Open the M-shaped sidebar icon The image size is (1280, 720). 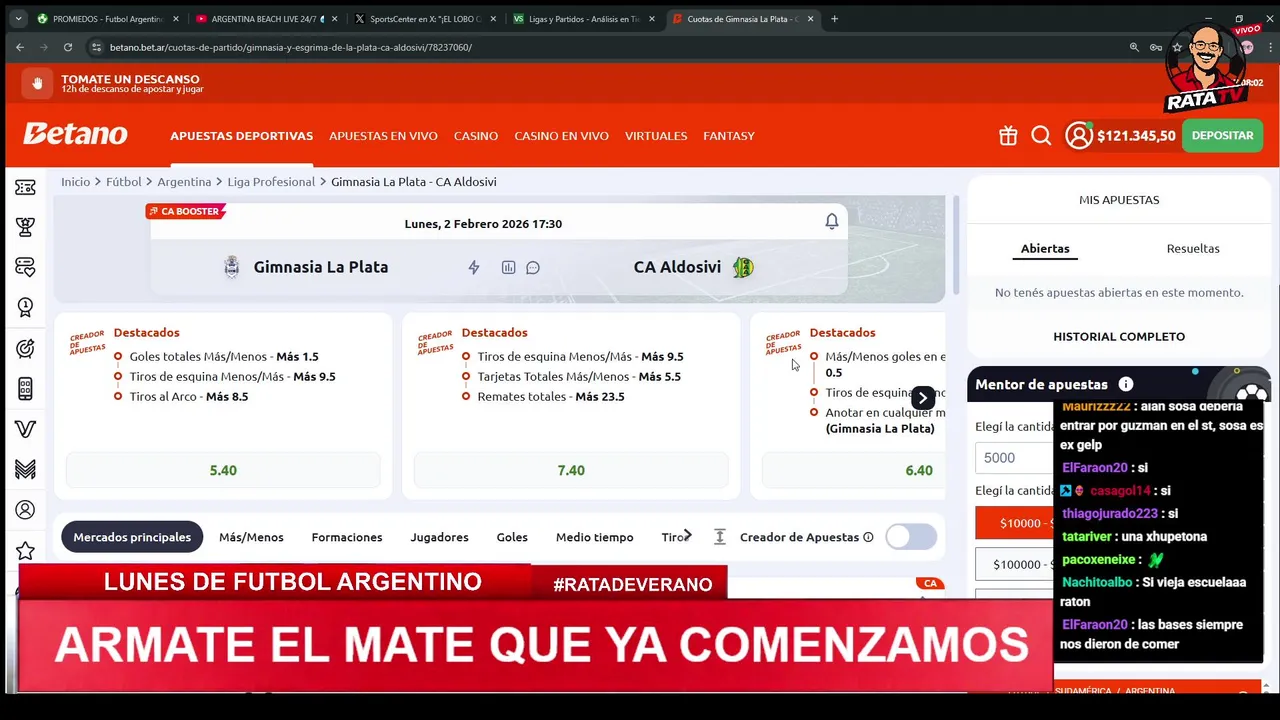click(x=25, y=469)
